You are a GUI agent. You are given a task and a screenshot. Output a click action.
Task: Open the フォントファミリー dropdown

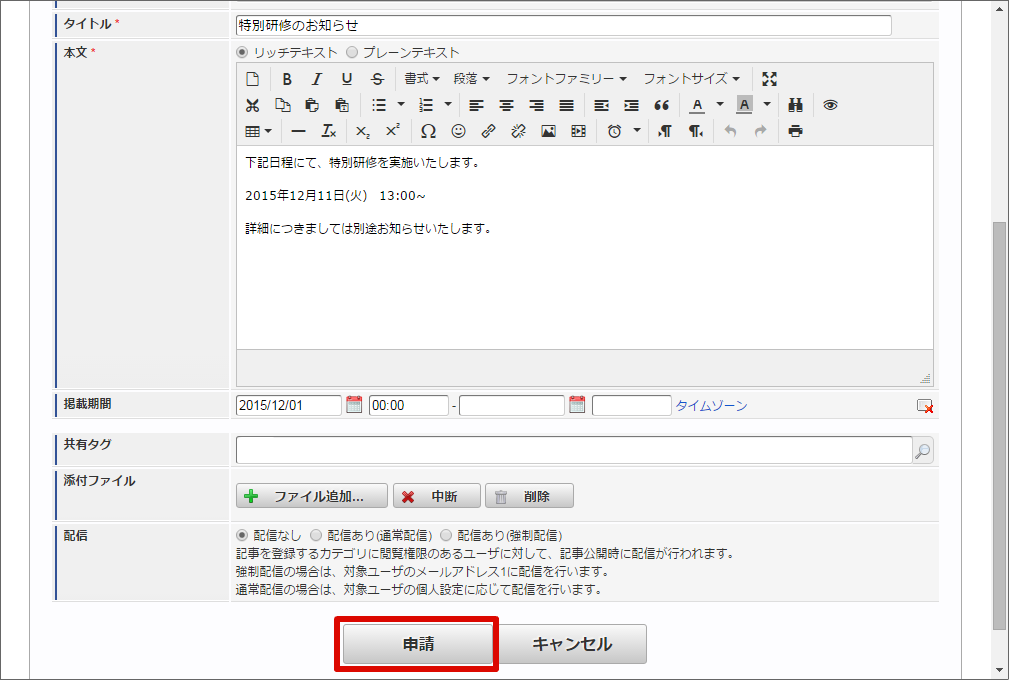click(x=562, y=78)
